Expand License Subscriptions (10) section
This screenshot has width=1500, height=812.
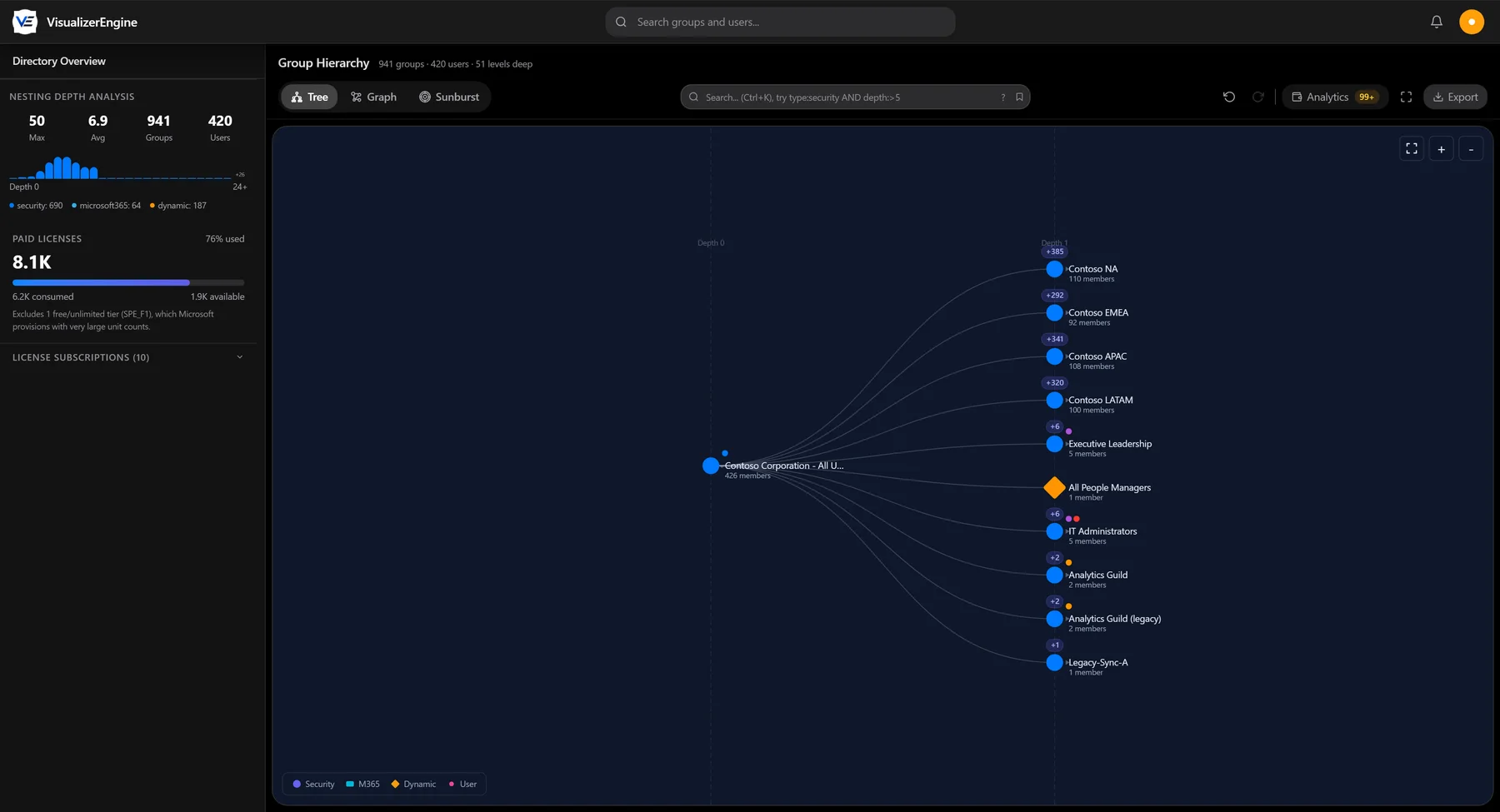(x=128, y=357)
